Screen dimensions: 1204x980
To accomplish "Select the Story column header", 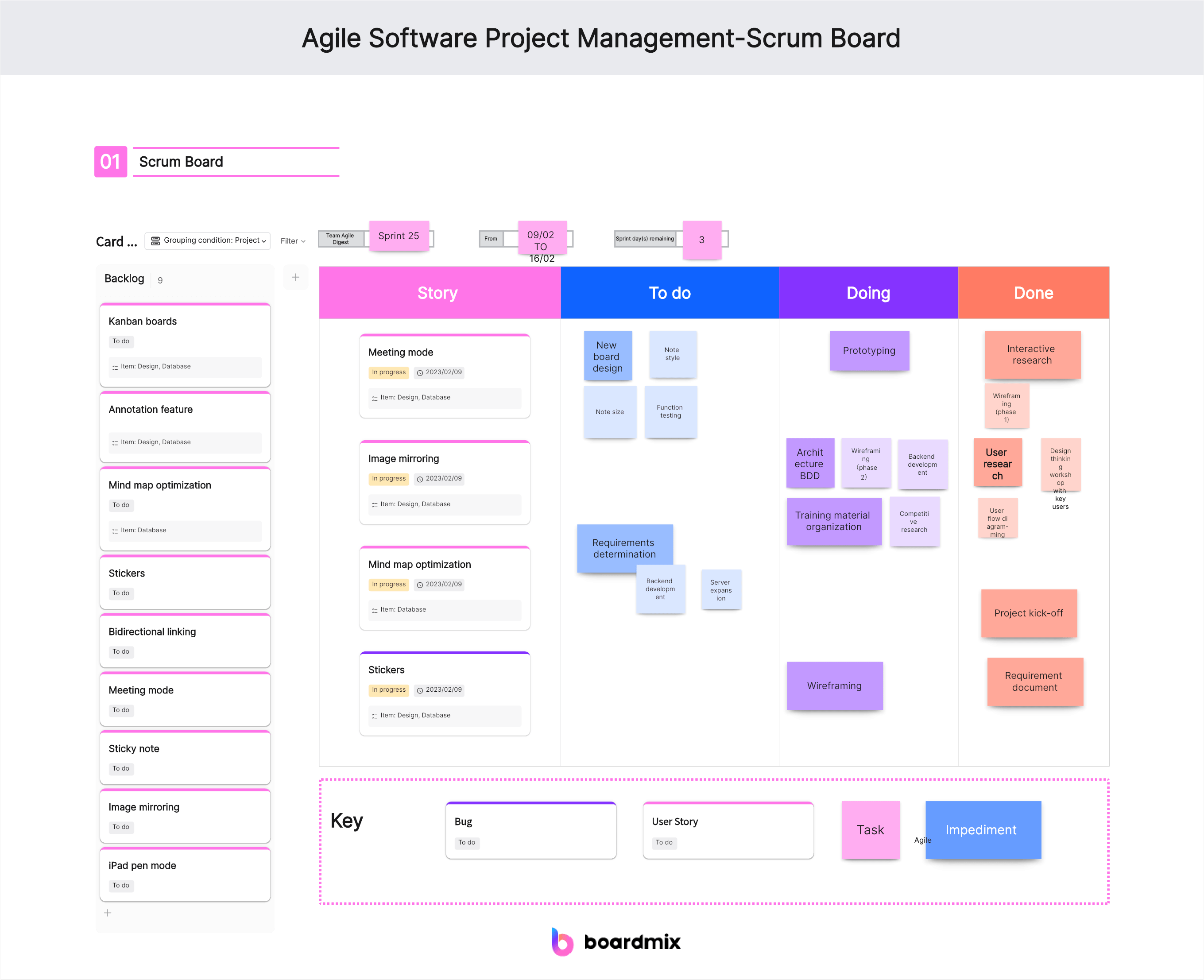I will [x=438, y=293].
